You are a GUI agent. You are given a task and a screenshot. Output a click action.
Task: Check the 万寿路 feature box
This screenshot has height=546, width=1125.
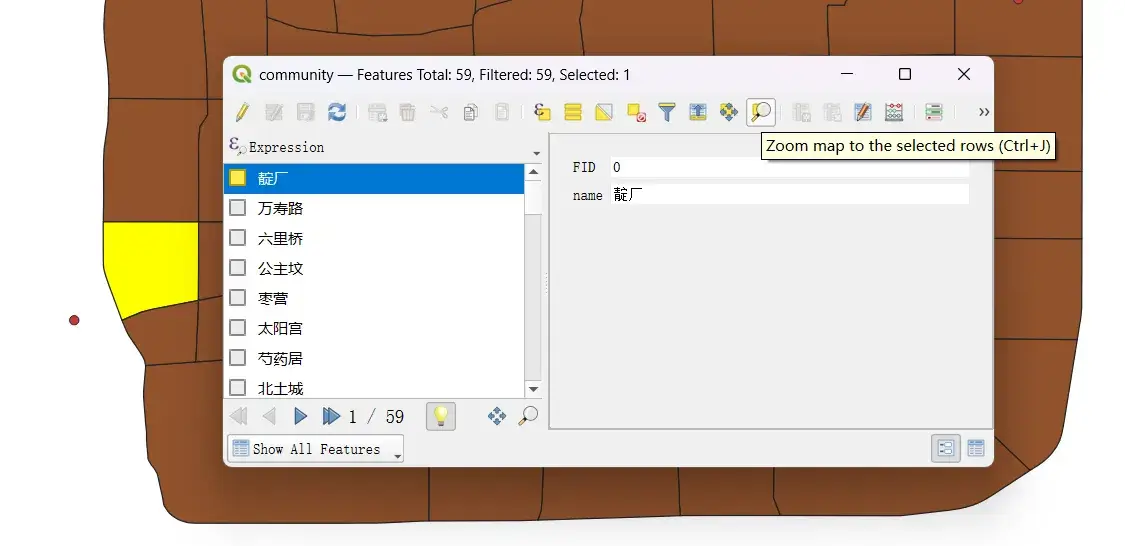(237, 207)
